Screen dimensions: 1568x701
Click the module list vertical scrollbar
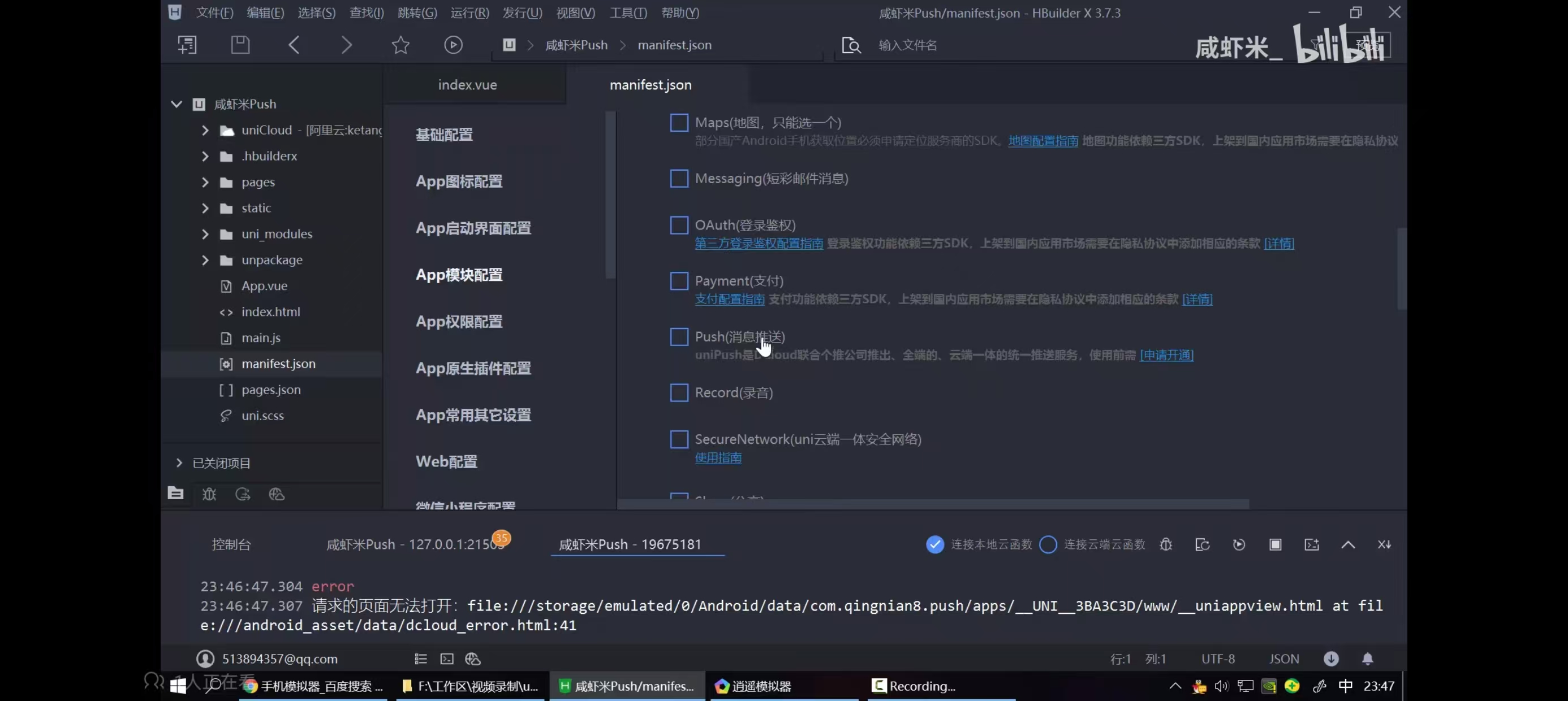click(1401, 269)
